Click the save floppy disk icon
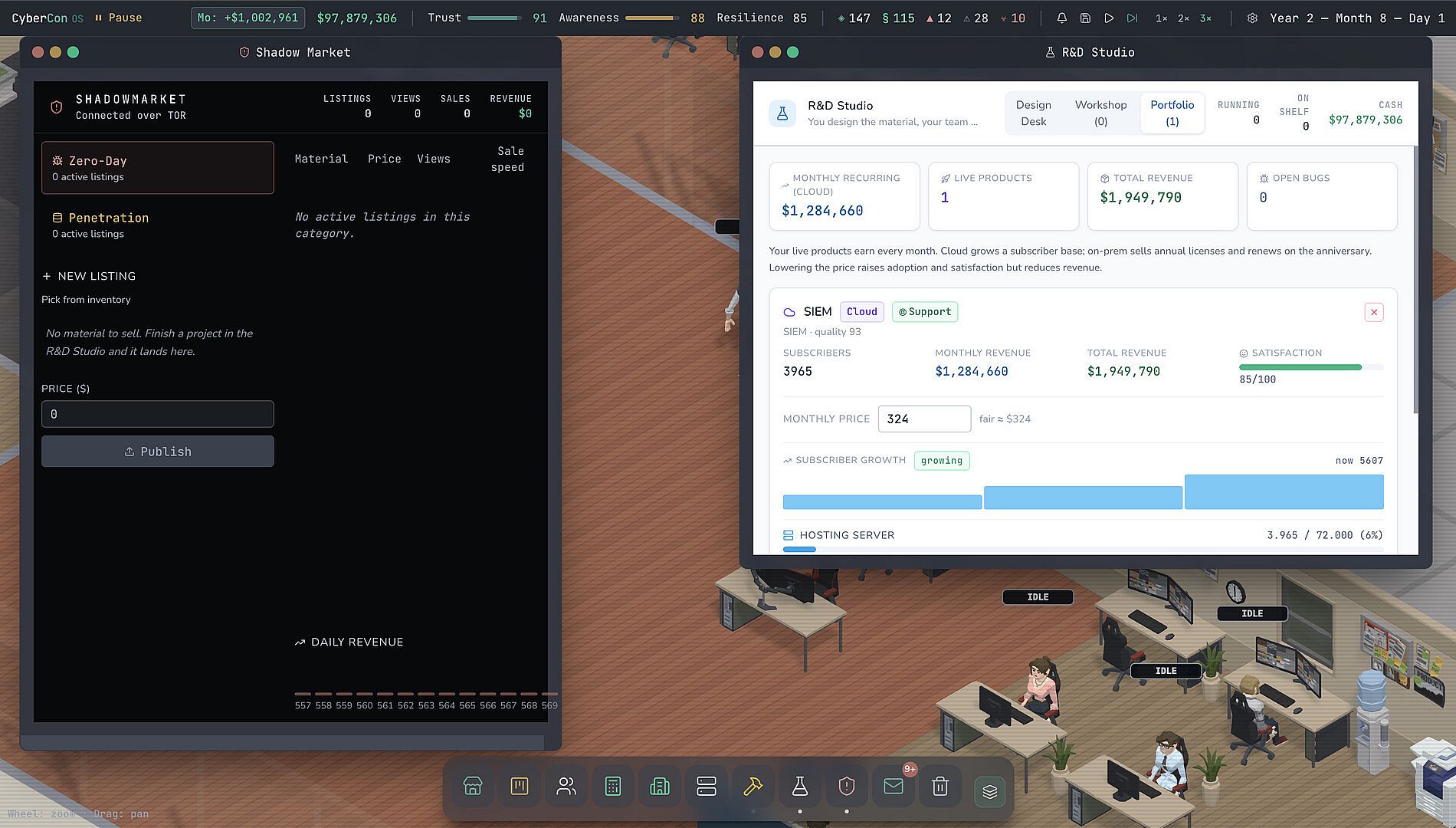Viewport: 1456px width, 828px height. pos(1085,18)
